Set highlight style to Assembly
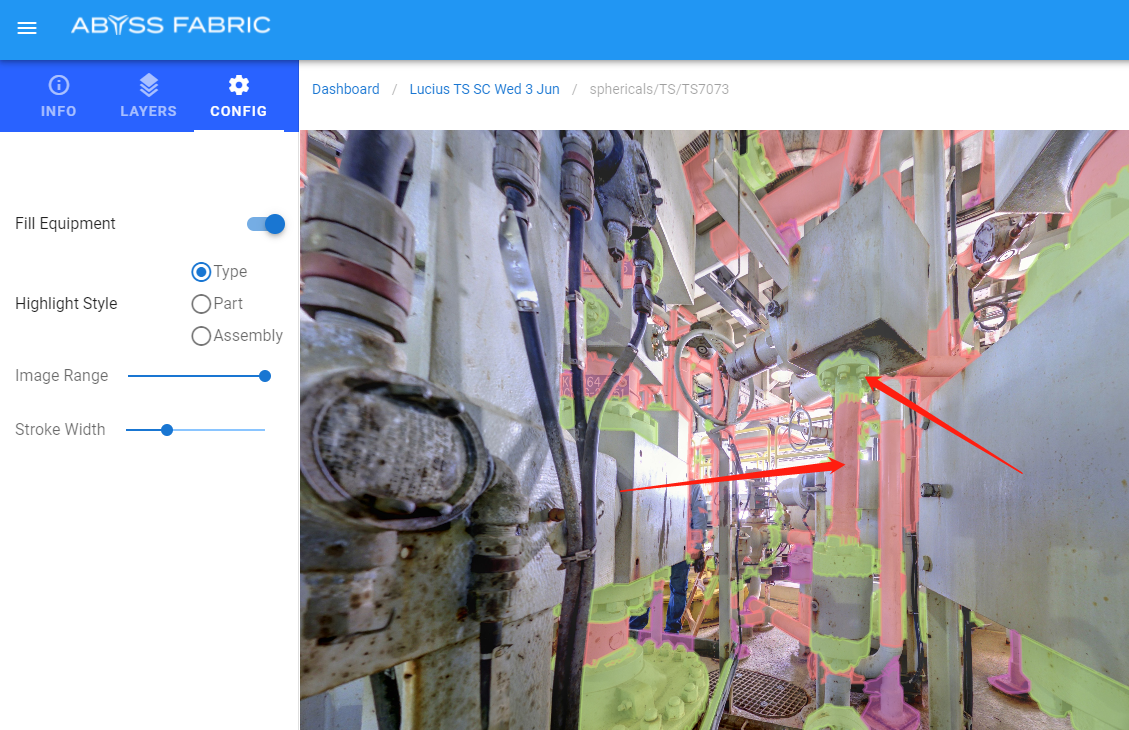 click(201, 336)
